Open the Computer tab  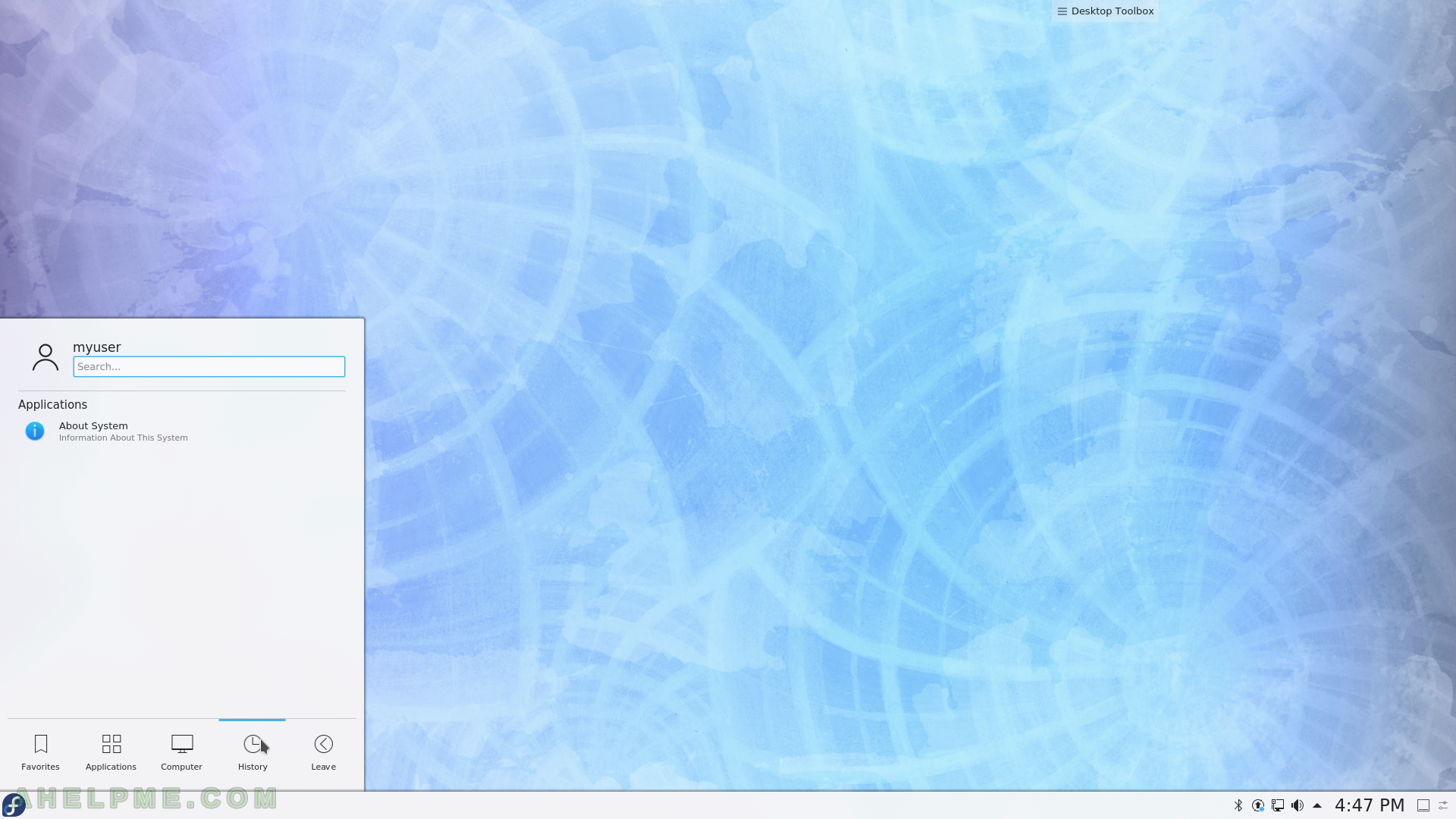point(181,752)
